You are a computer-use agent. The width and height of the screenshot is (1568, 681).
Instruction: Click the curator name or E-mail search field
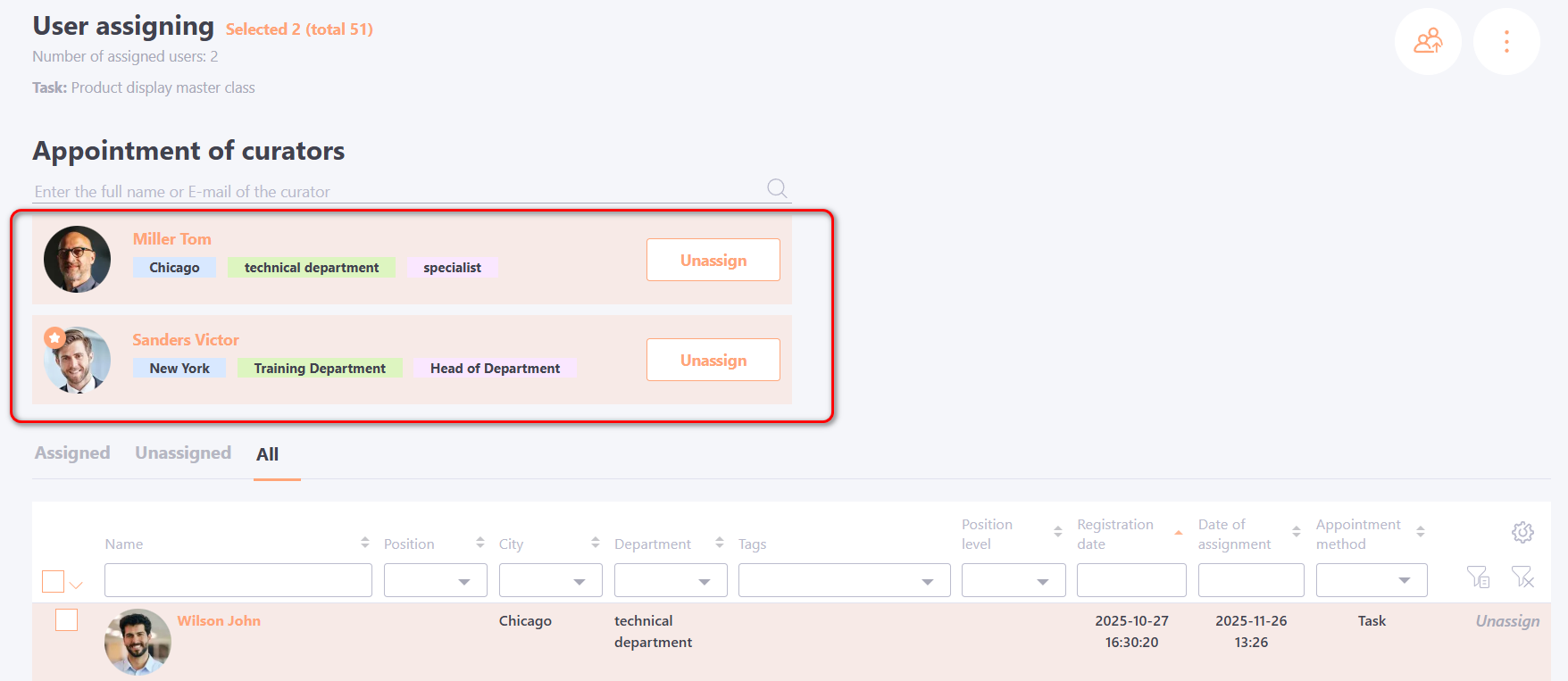pyautogui.click(x=393, y=191)
